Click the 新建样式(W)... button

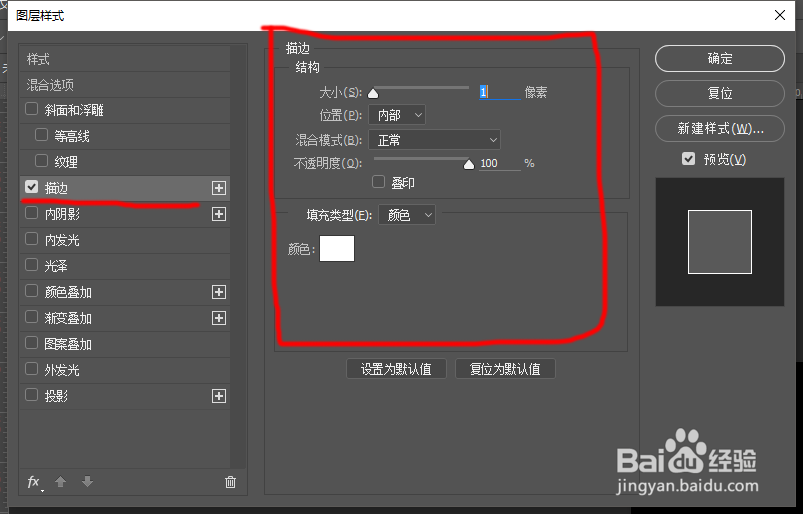[x=720, y=128]
